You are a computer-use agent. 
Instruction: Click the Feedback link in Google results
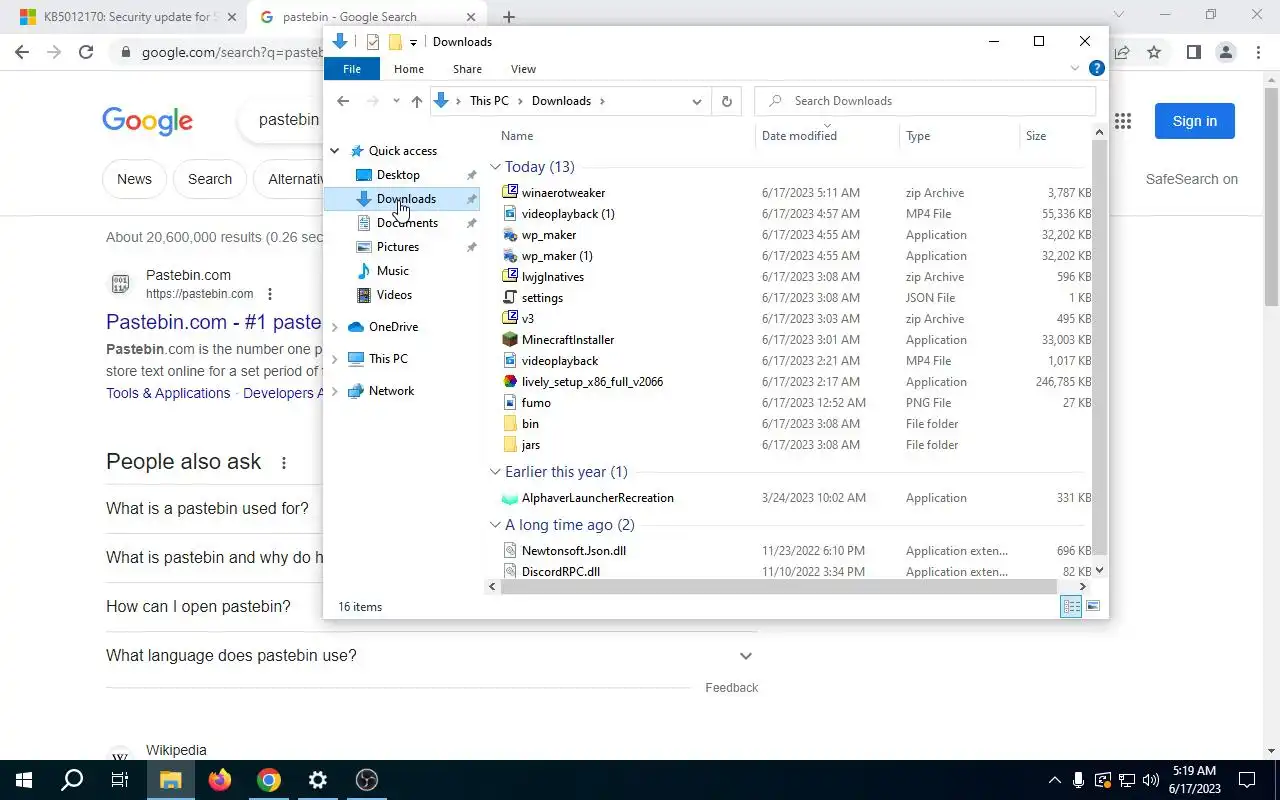pos(732,688)
